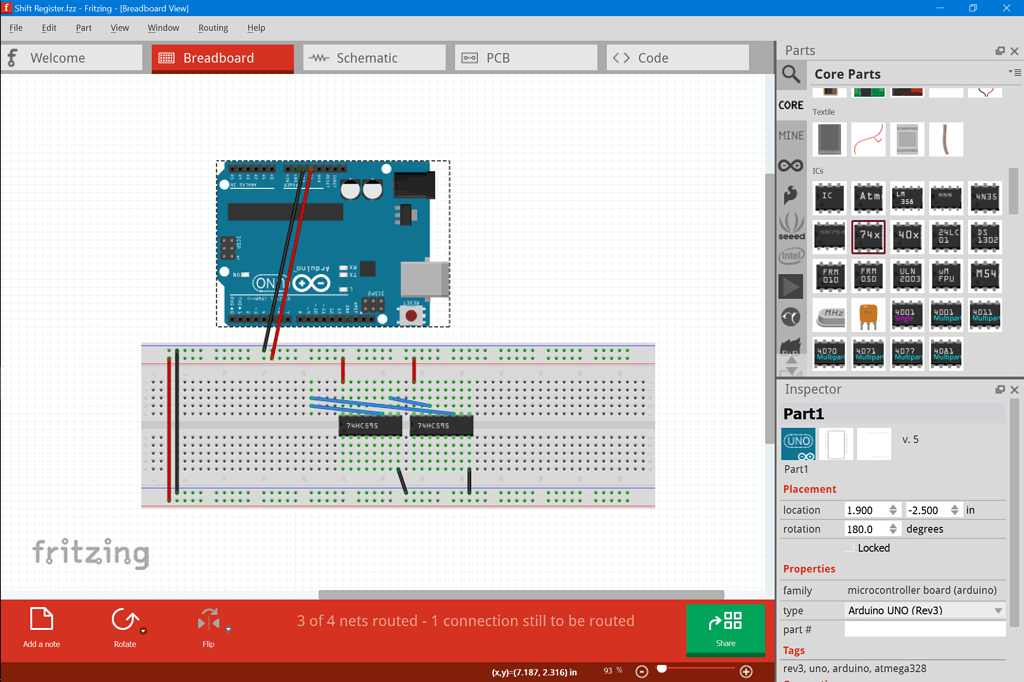Screen dimensions: 1024x682
Task: Open the parts search with the magnifier icon
Action: click(x=791, y=73)
